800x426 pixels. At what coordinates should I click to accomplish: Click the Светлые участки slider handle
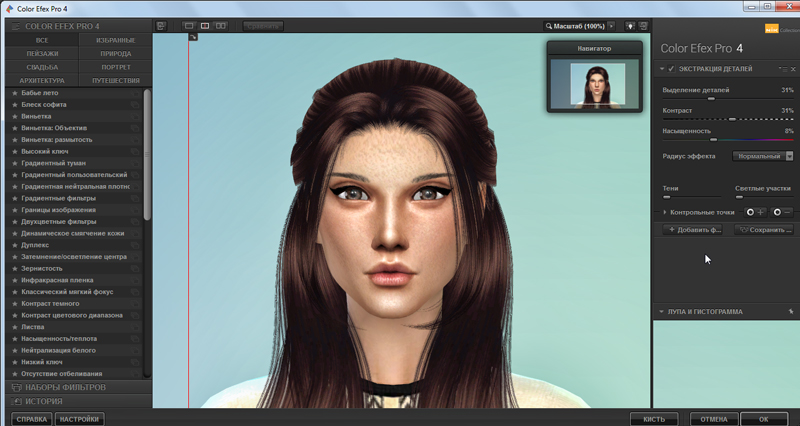pos(739,197)
